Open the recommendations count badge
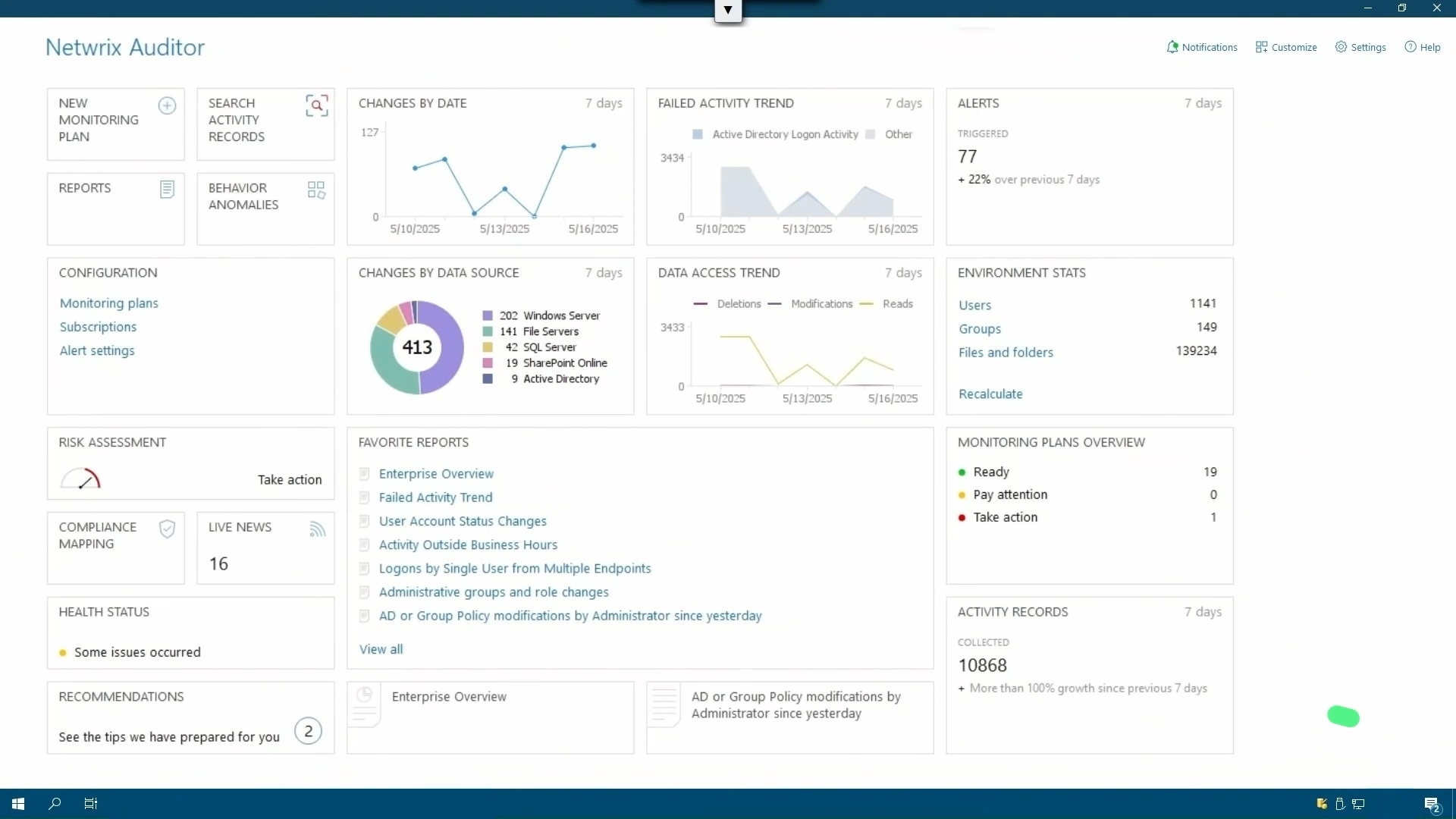 tap(308, 731)
